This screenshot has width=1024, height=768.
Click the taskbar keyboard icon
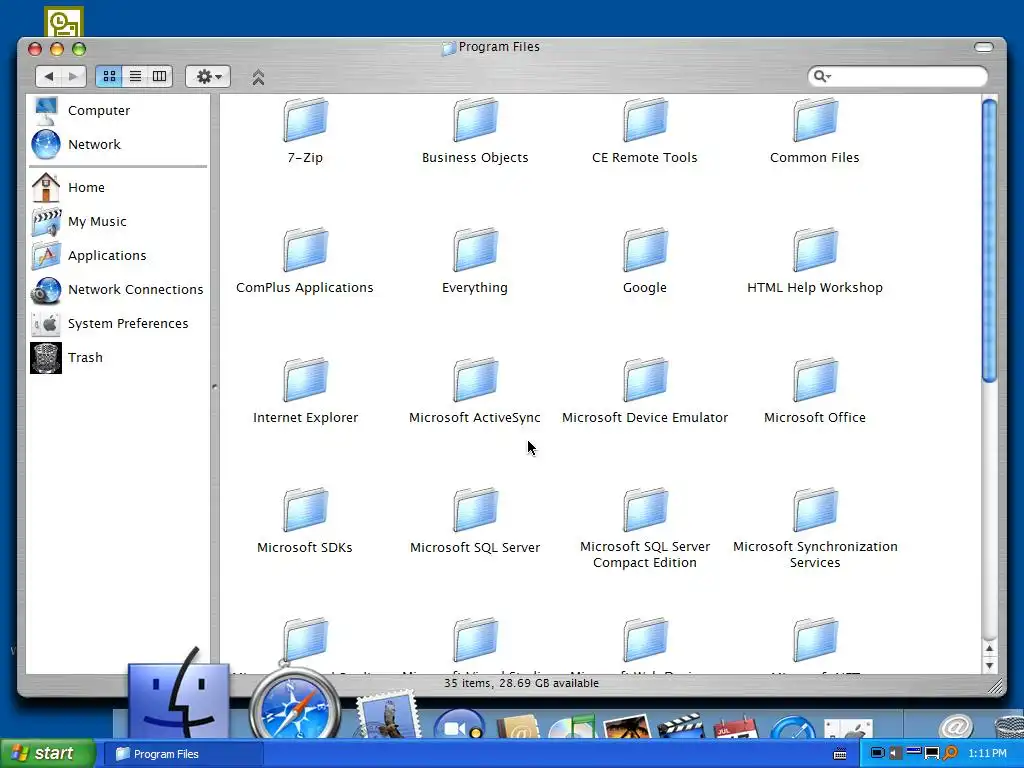coord(840,754)
